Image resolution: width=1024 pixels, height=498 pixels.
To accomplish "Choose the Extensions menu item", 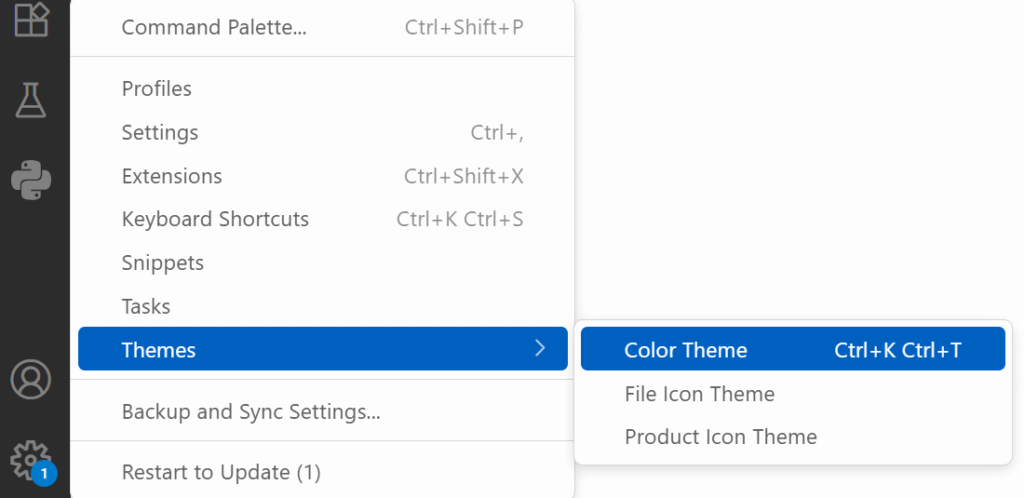I will coord(172,176).
